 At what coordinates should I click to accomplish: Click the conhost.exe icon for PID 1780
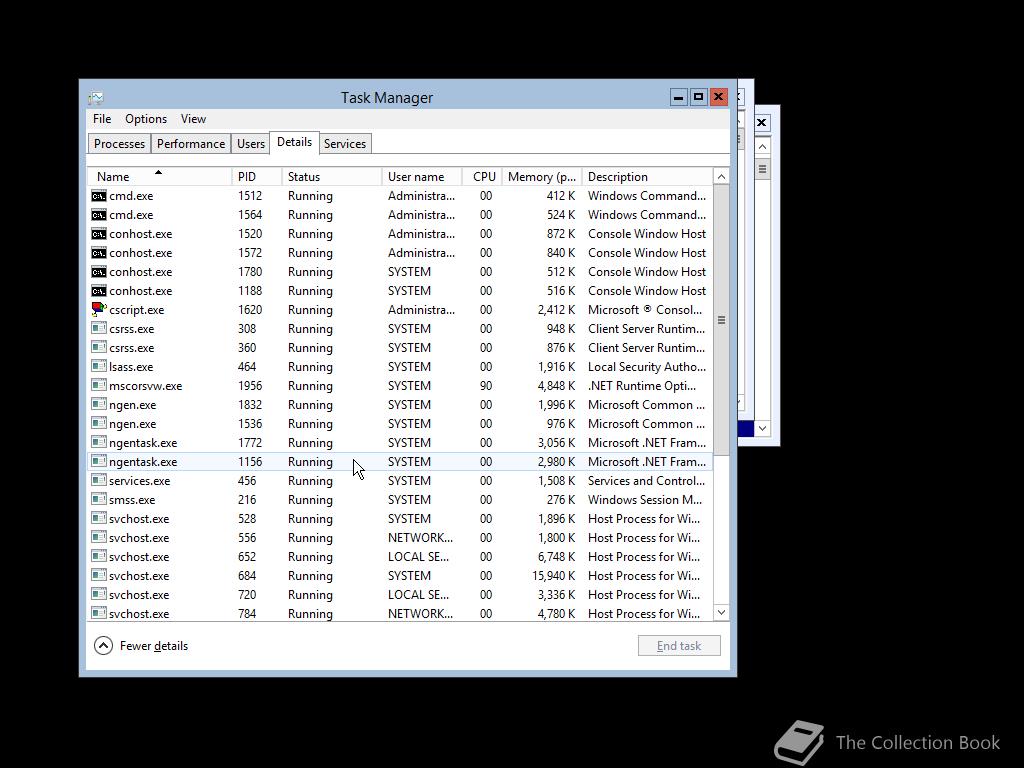tap(99, 272)
